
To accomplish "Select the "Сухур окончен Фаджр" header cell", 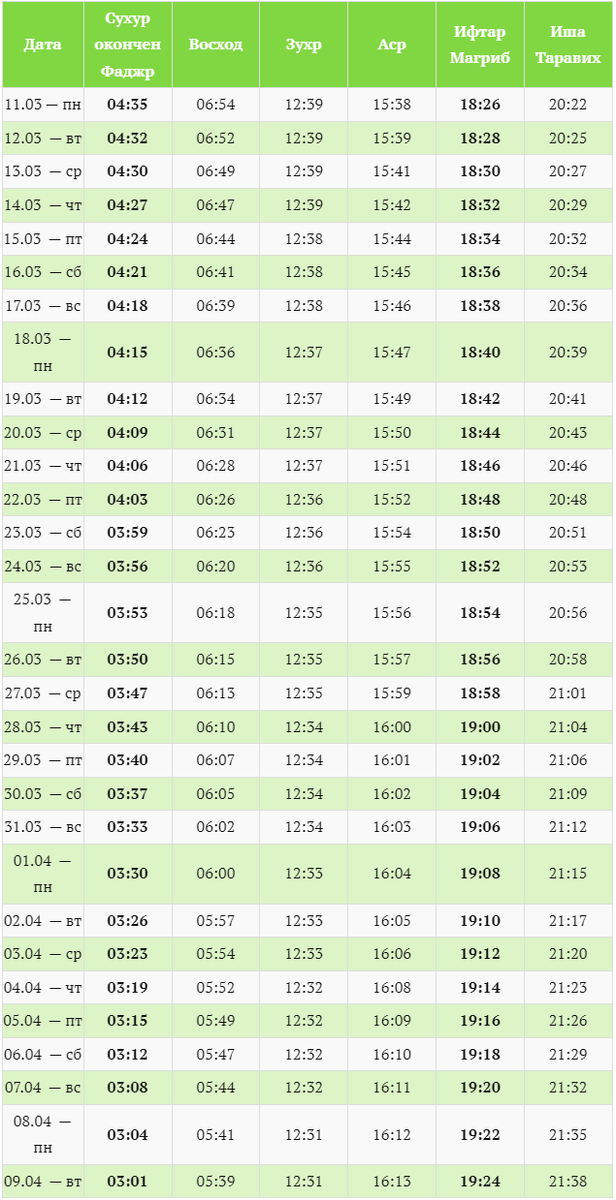I will pyautogui.click(x=128, y=45).
